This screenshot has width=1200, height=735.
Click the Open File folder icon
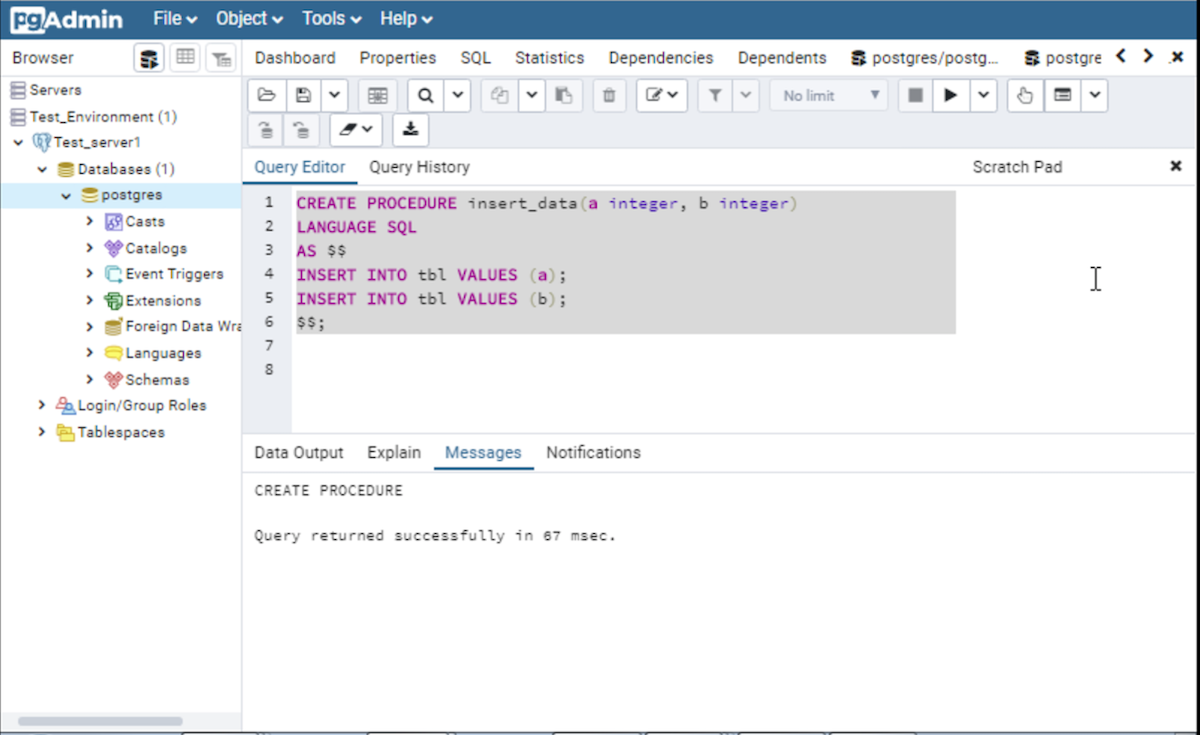pyautogui.click(x=266, y=96)
